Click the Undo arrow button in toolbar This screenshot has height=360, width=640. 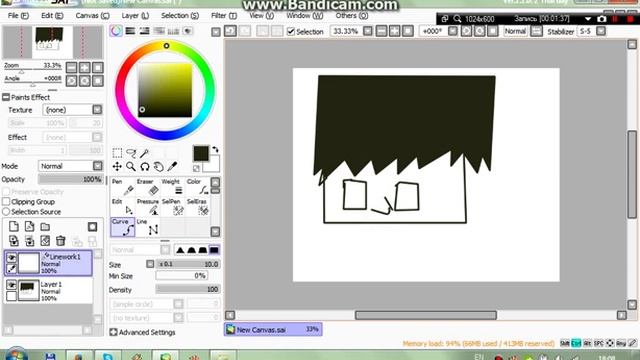click(x=230, y=31)
